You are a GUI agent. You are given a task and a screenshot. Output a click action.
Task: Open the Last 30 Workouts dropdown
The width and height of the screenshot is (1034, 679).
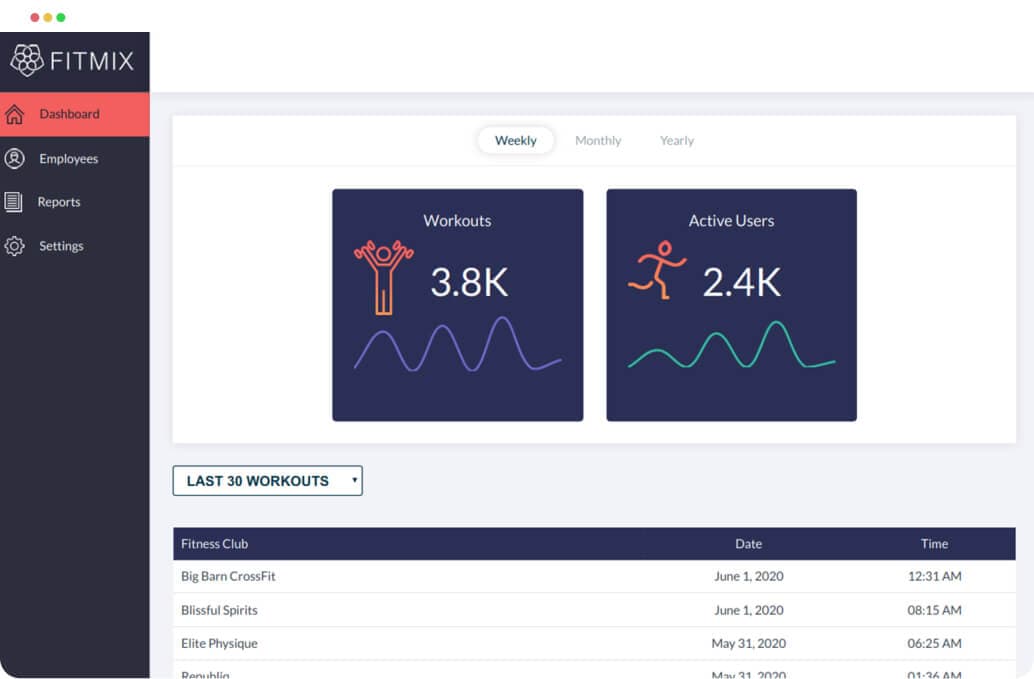click(x=267, y=481)
